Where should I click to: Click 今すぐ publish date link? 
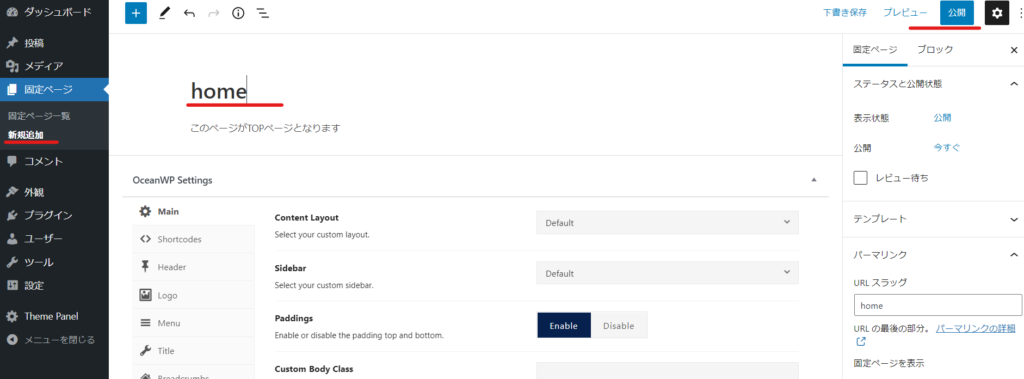coord(946,148)
